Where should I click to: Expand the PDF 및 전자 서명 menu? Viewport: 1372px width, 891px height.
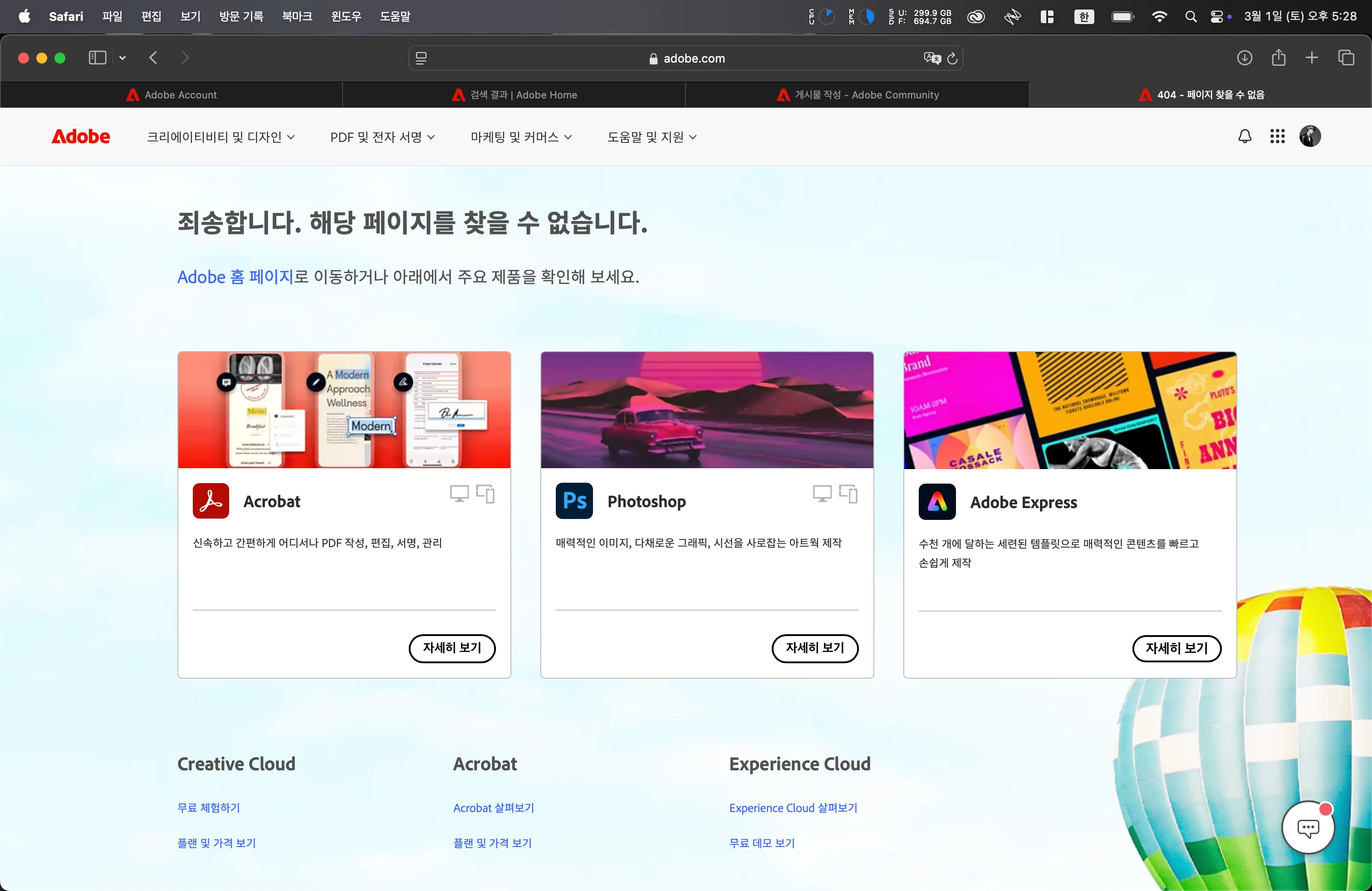[x=382, y=137]
